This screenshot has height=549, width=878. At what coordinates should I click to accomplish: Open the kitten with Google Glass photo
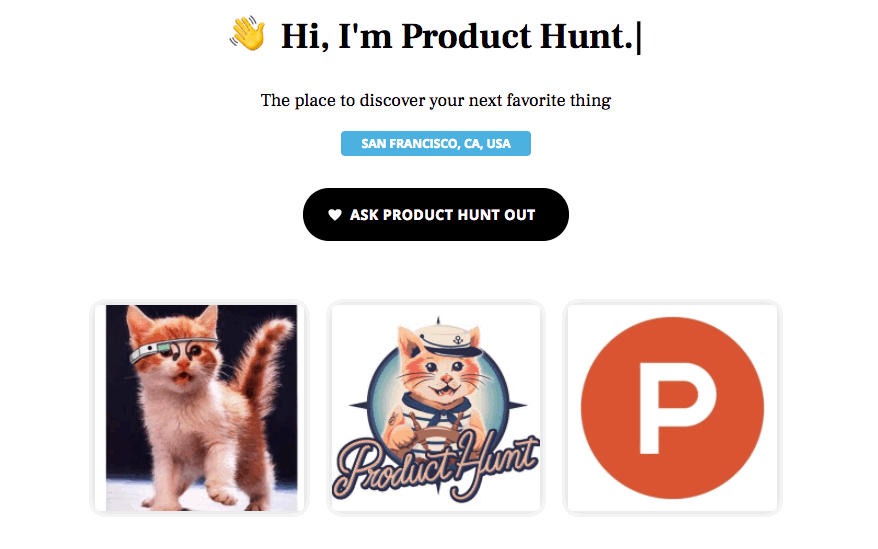200,408
